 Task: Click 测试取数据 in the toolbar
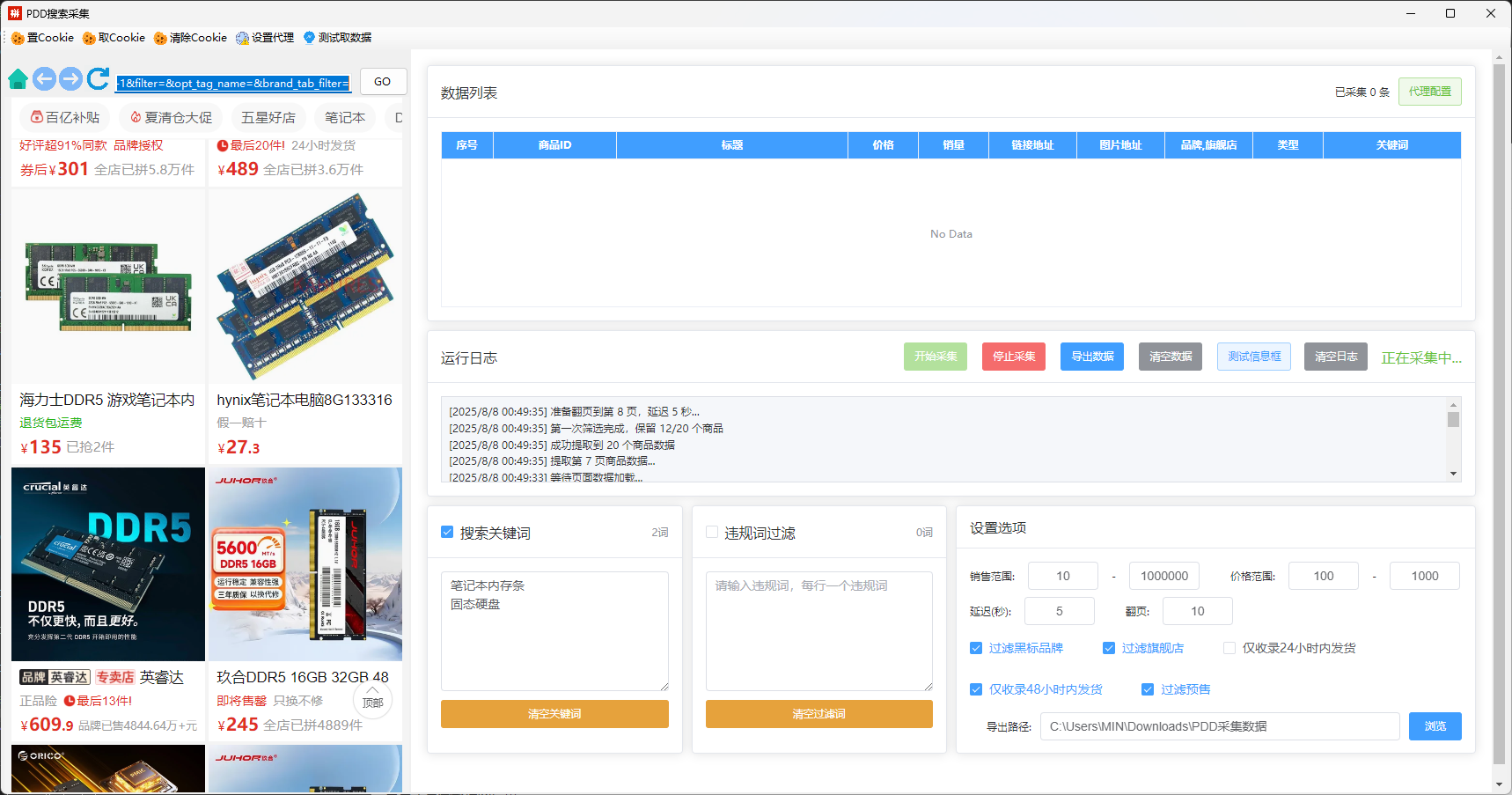tap(337, 38)
